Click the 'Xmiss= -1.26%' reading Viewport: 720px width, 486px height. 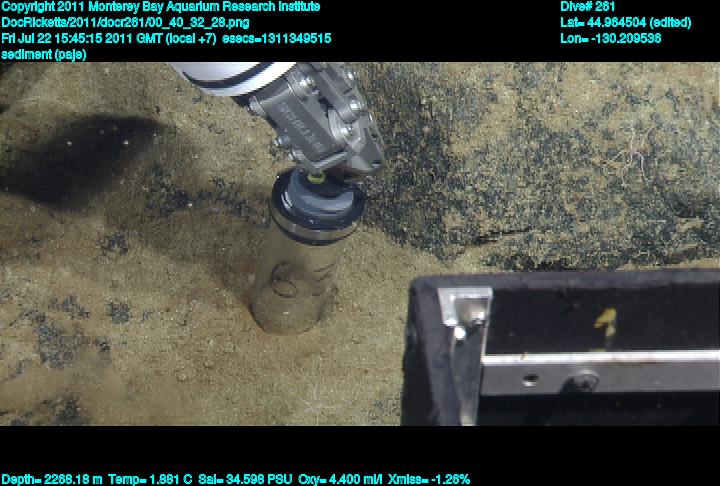click(429, 480)
